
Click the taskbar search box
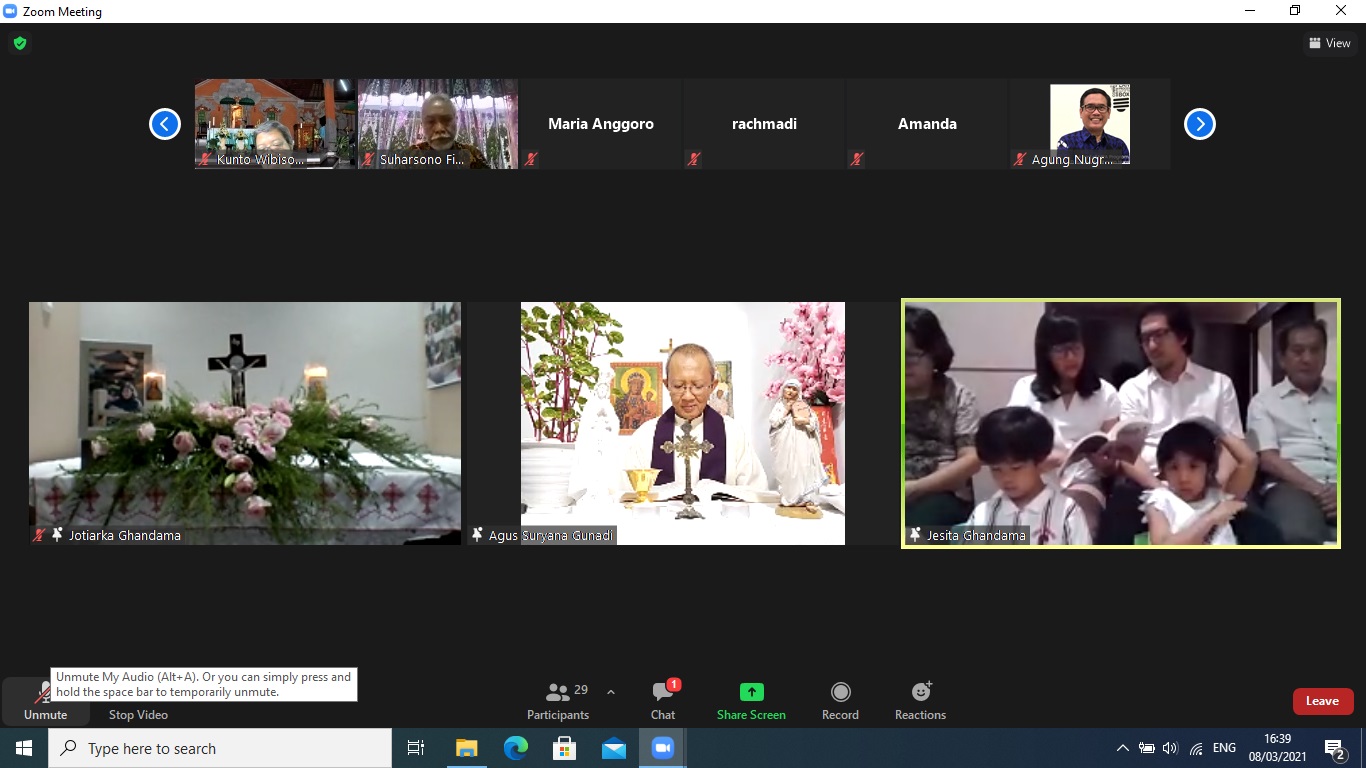220,748
